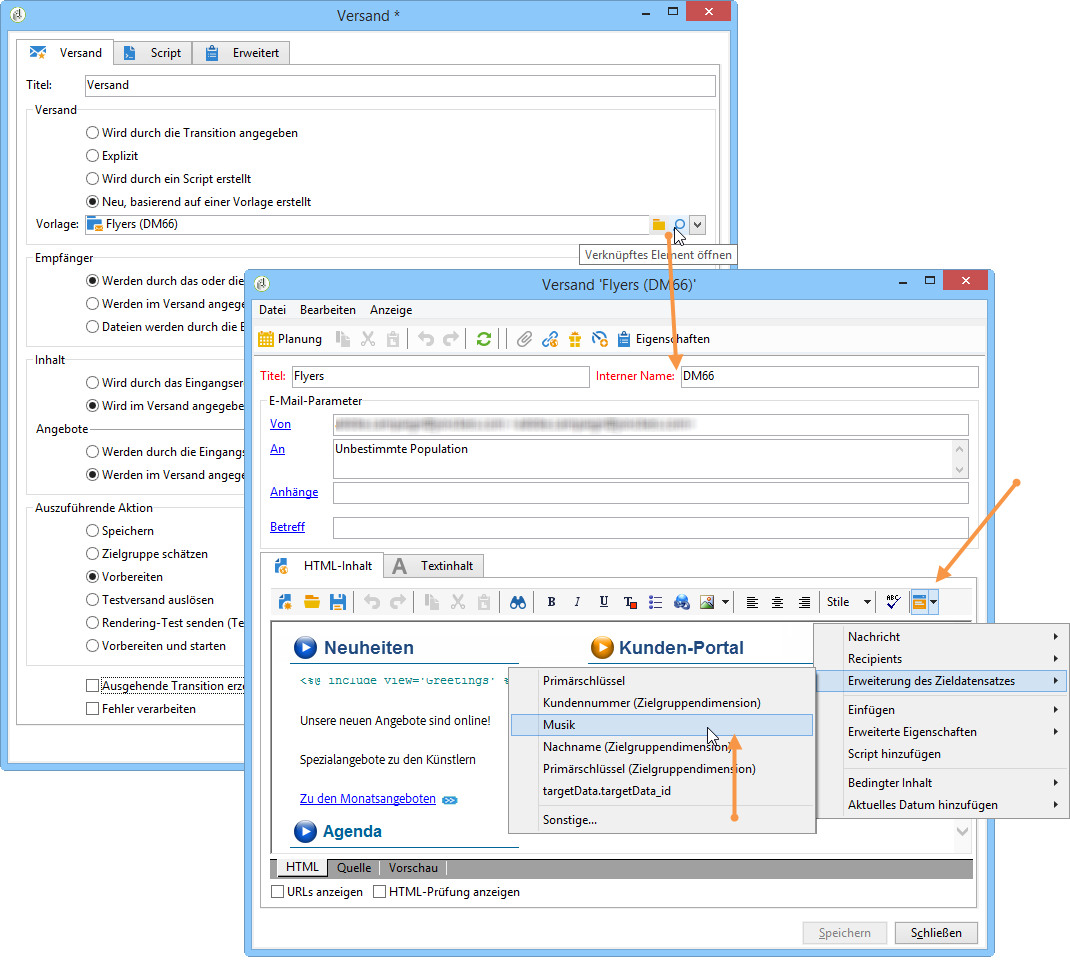Open the personalization icon dropdown arrow

(934, 602)
